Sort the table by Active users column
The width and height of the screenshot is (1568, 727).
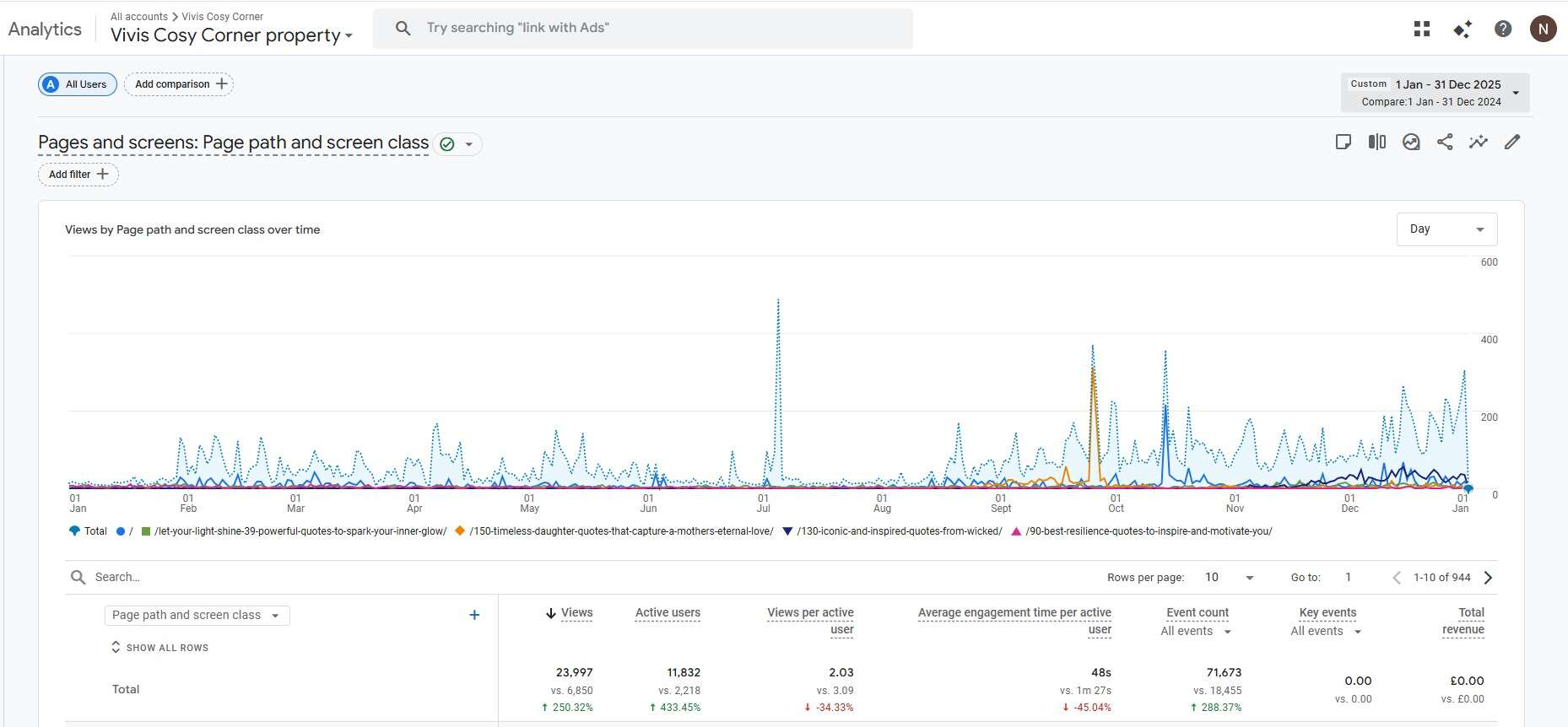point(668,613)
